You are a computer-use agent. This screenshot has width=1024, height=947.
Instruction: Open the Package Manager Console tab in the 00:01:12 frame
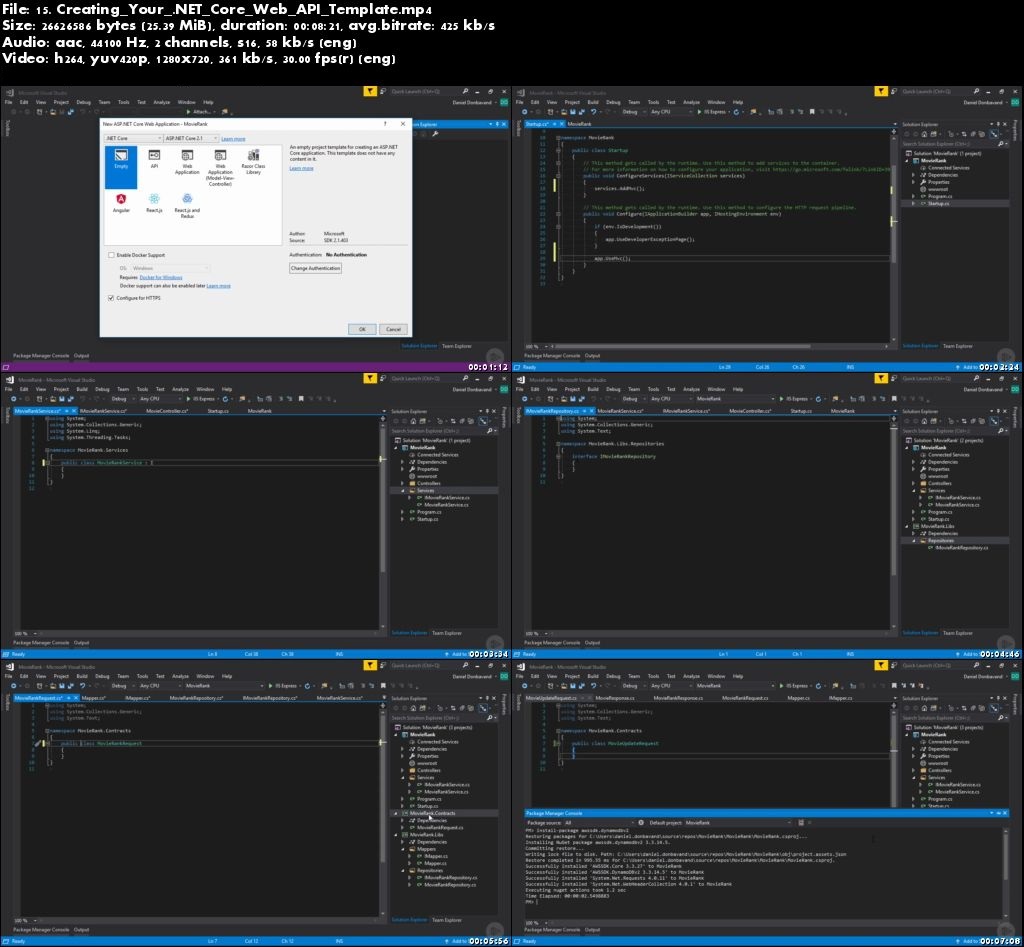tap(40, 356)
